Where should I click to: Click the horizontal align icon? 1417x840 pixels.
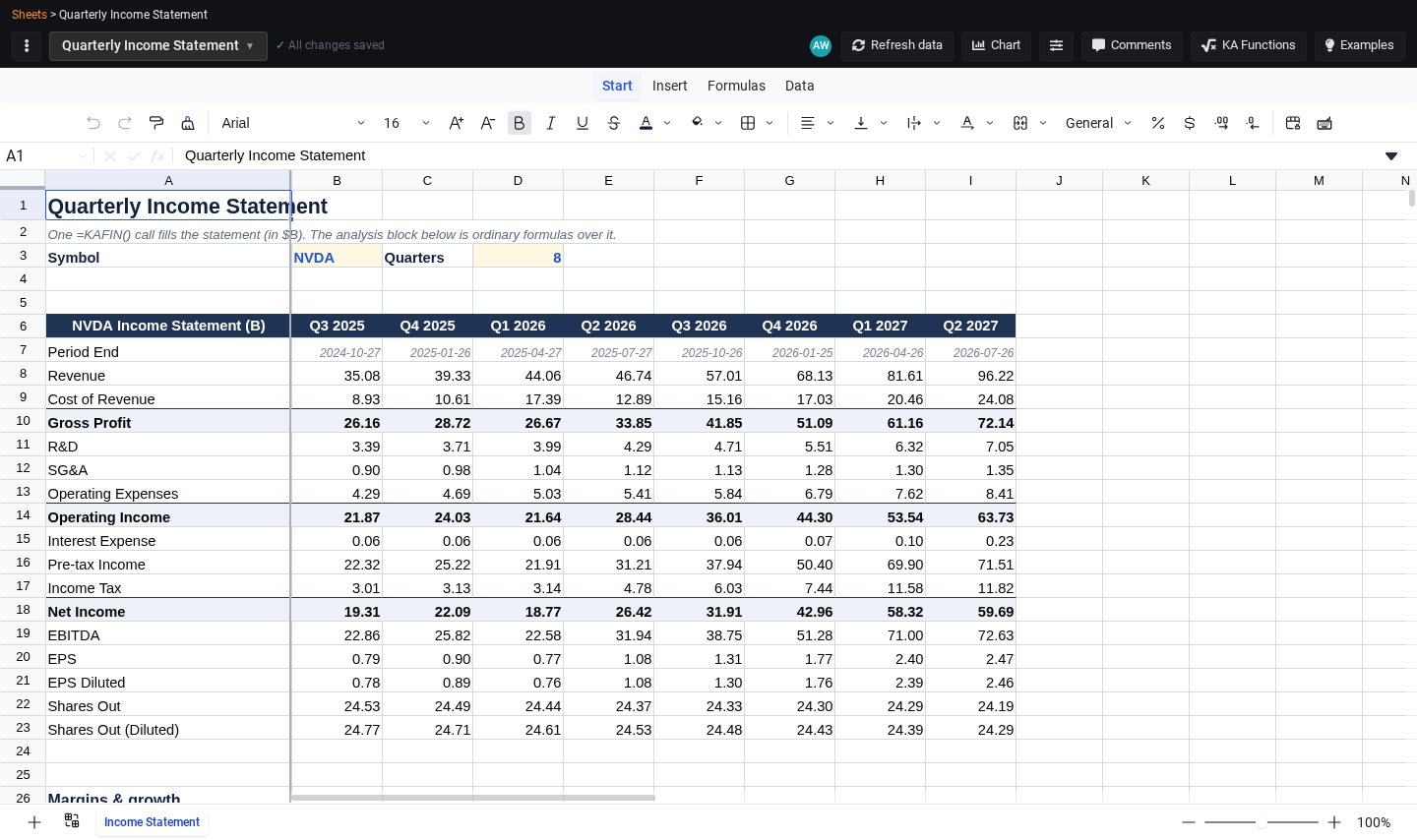coord(808,123)
